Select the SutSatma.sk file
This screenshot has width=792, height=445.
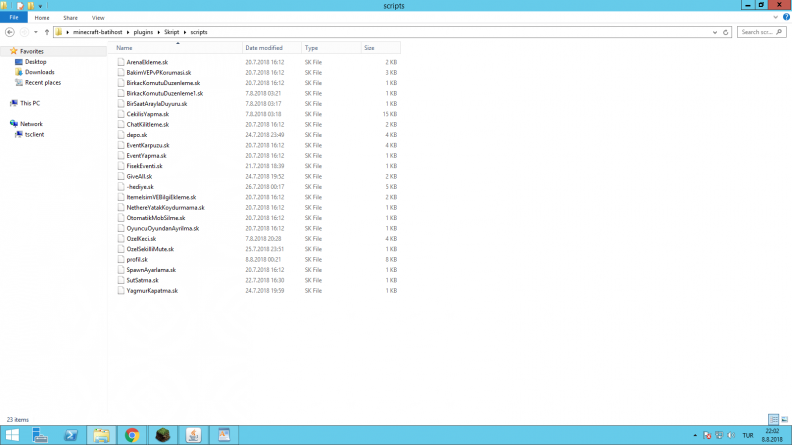[142, 280]
